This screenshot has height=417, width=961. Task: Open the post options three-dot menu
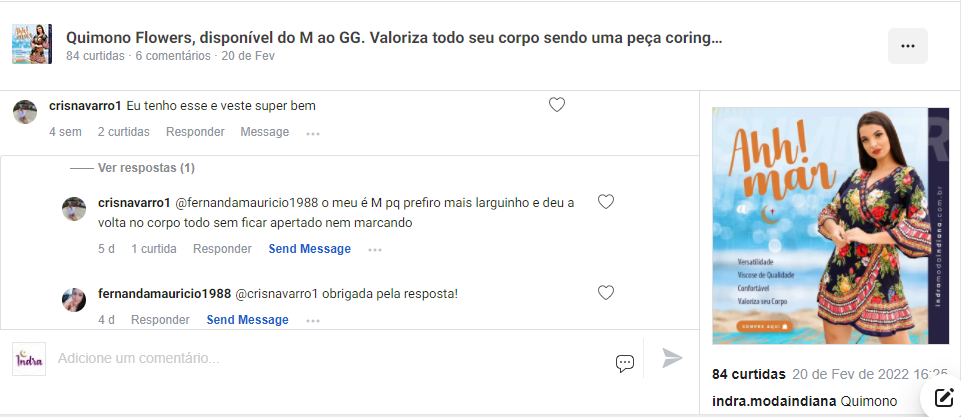(x=908, y=46)
